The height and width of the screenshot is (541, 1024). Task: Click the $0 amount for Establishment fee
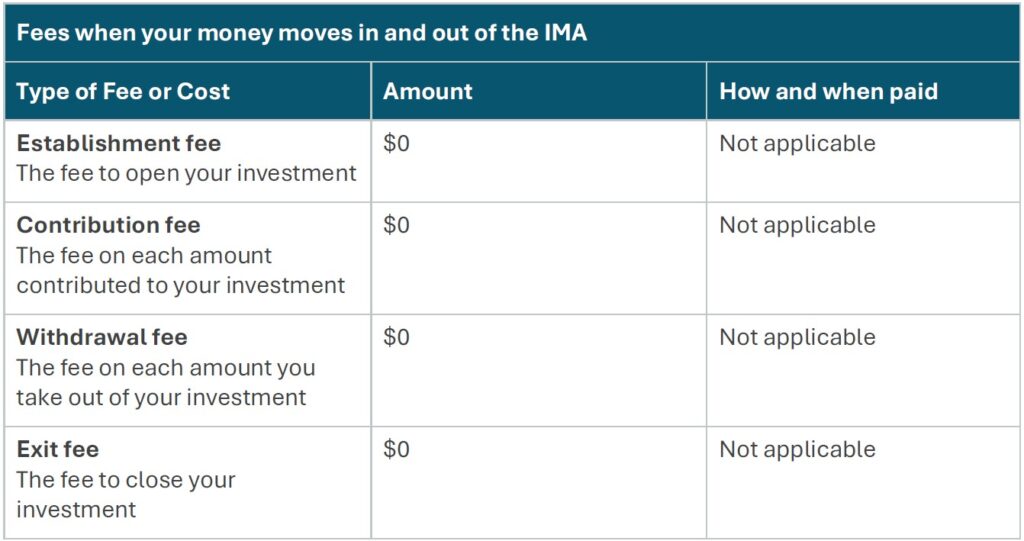point(396,143)
